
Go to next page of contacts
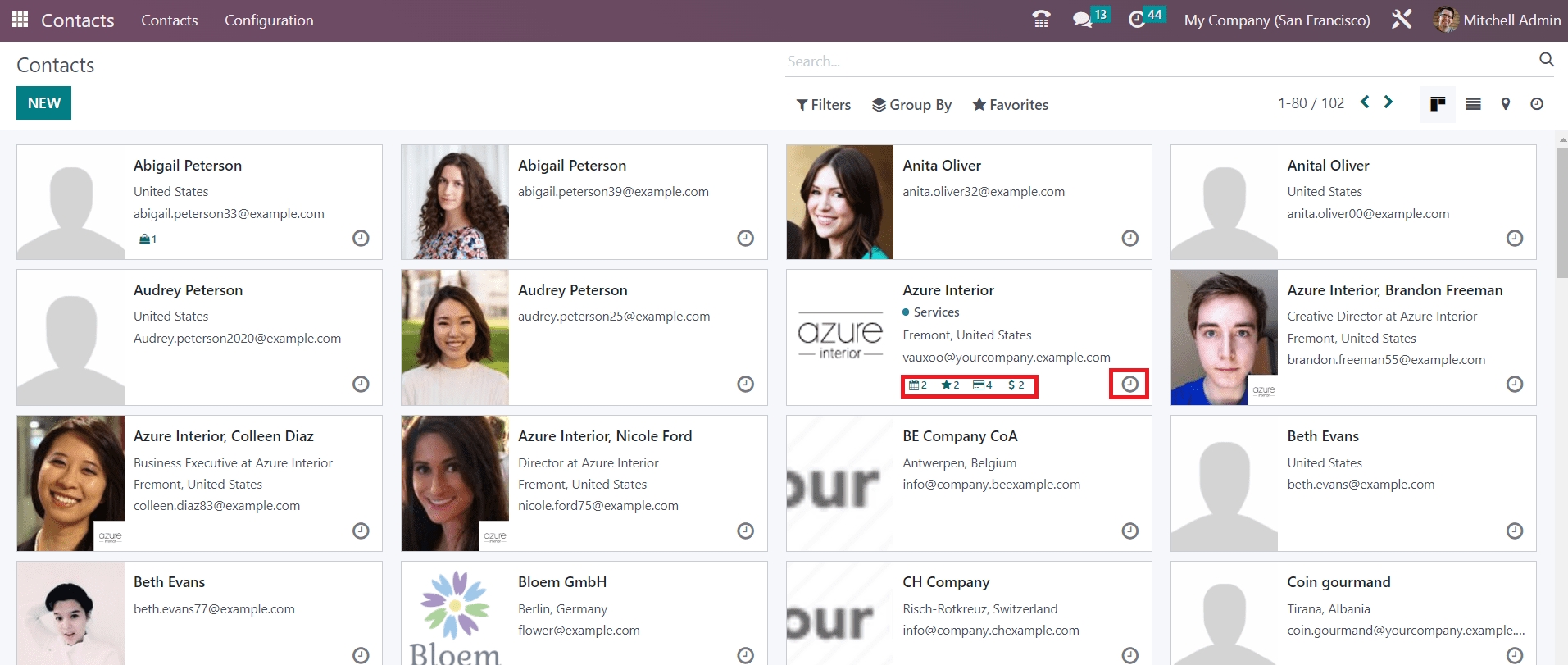click(x=1388, y=102)
